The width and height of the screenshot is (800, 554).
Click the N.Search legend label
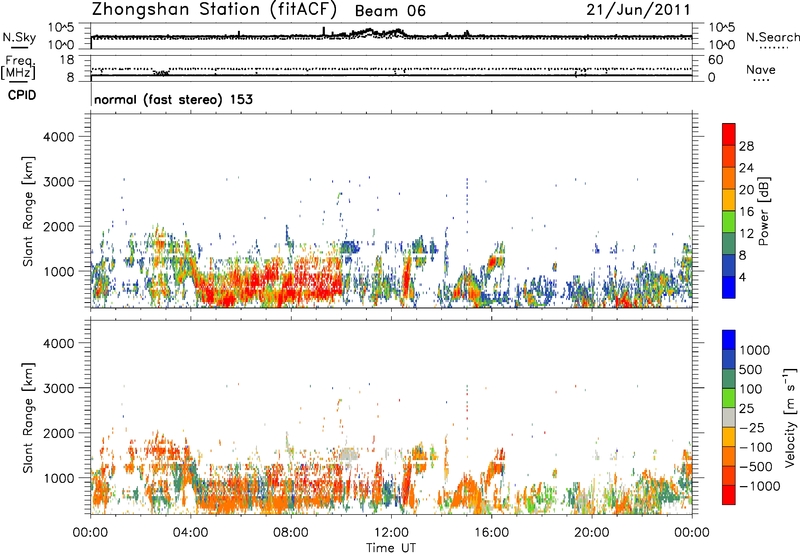tap(773, 37)
